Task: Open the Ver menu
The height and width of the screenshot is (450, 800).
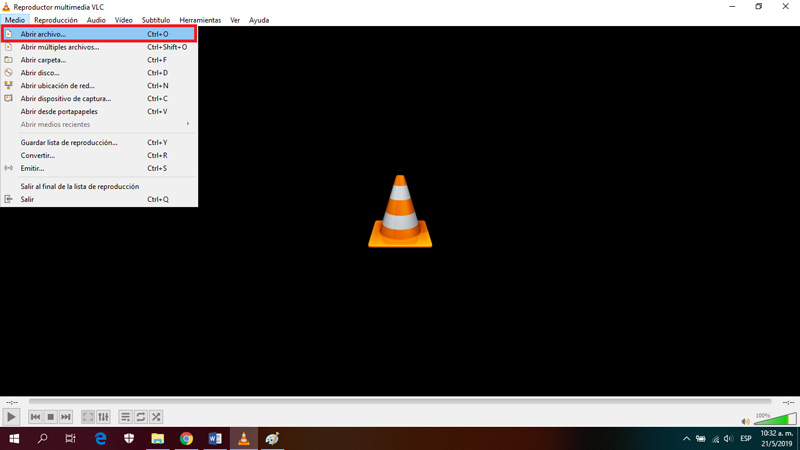Action: pyautogui.click(x=235, y=20)
